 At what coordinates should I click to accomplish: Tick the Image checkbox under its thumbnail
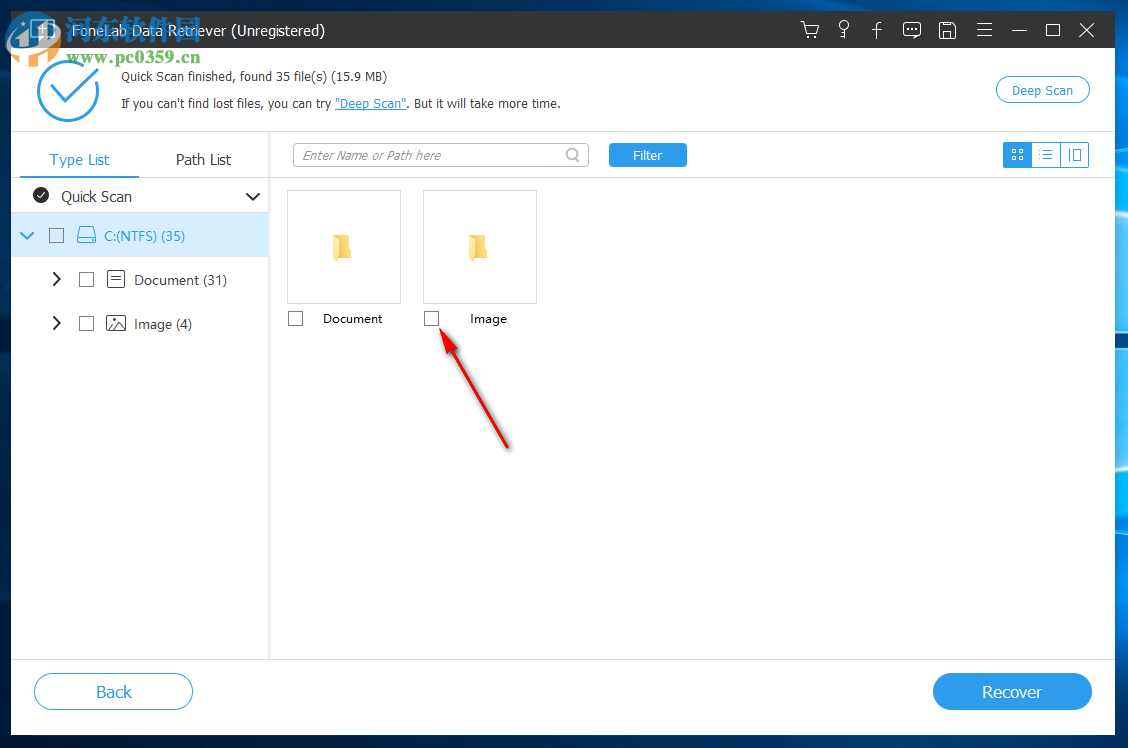pos(431,318)
